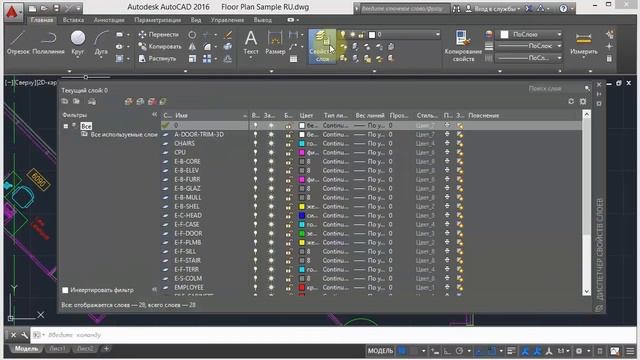Screen dimensions: 640x360
Task: Click the yellow color swatch of E-B-SHEL layer
Action: point(302,207)
